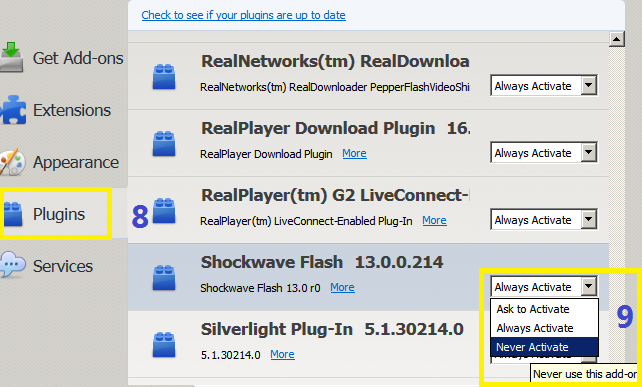Click the Shockwave Flash plugin icon
The height and width of the screenshot is (387, 642).
point(164,278)
